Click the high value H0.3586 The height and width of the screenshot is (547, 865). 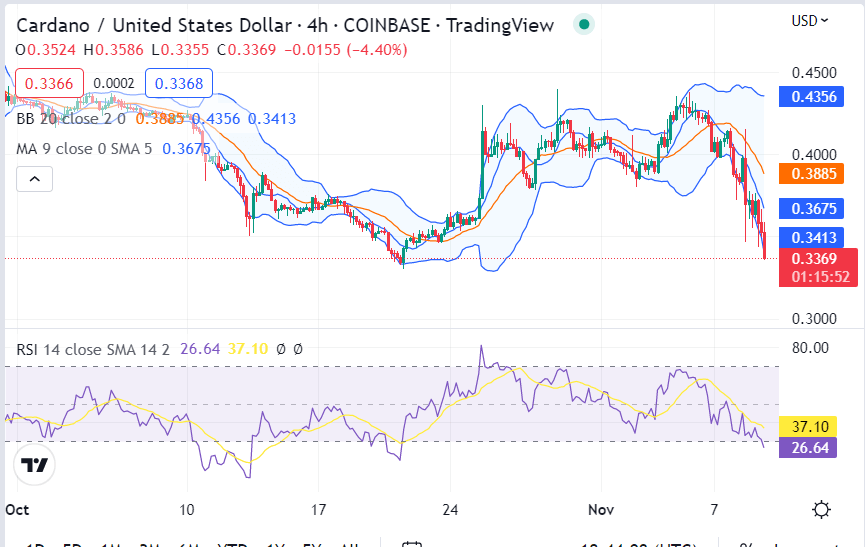114,50
